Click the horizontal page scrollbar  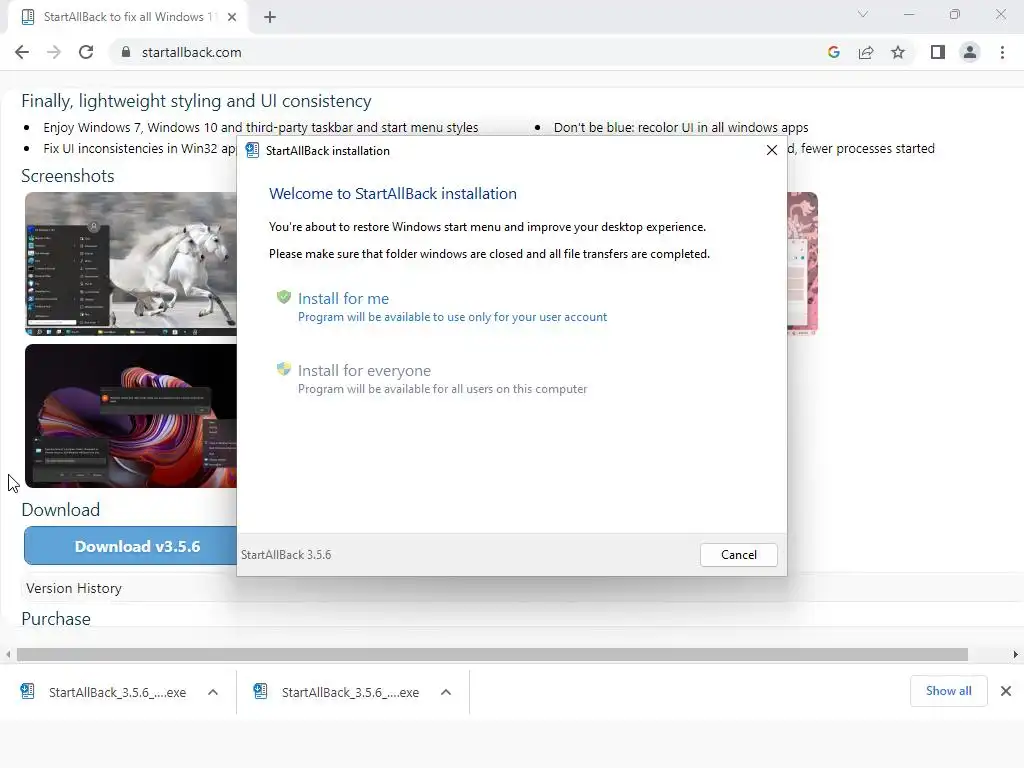click(x=492, y=654)
